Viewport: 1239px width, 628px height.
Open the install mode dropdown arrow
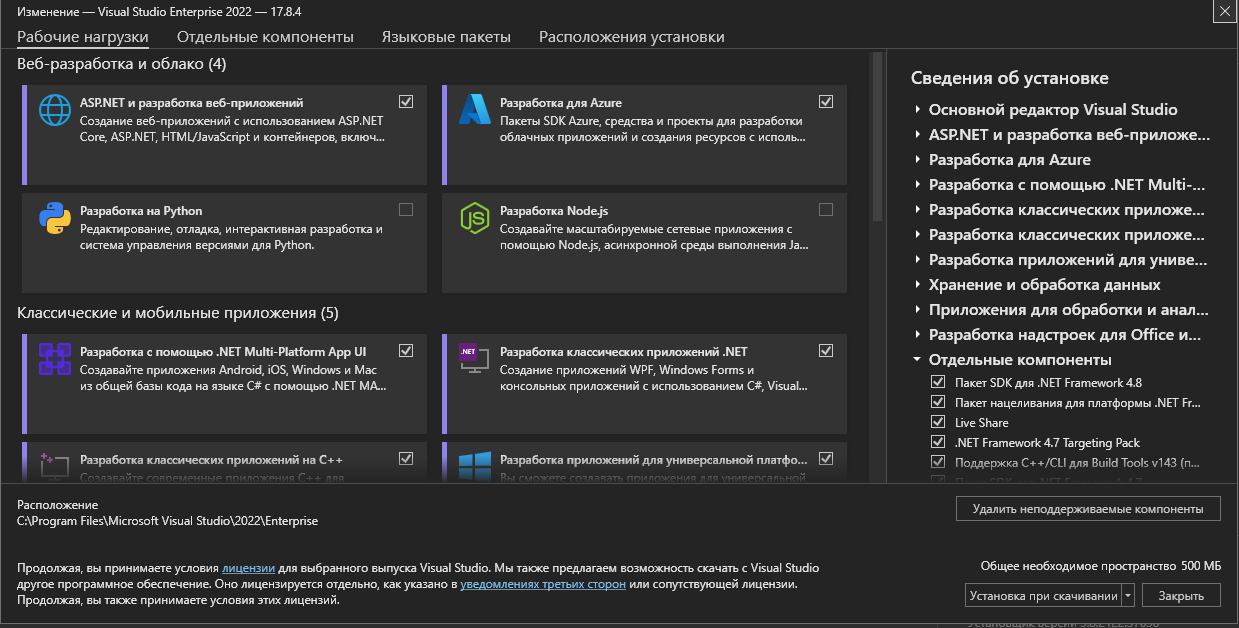click(1128, 596)
